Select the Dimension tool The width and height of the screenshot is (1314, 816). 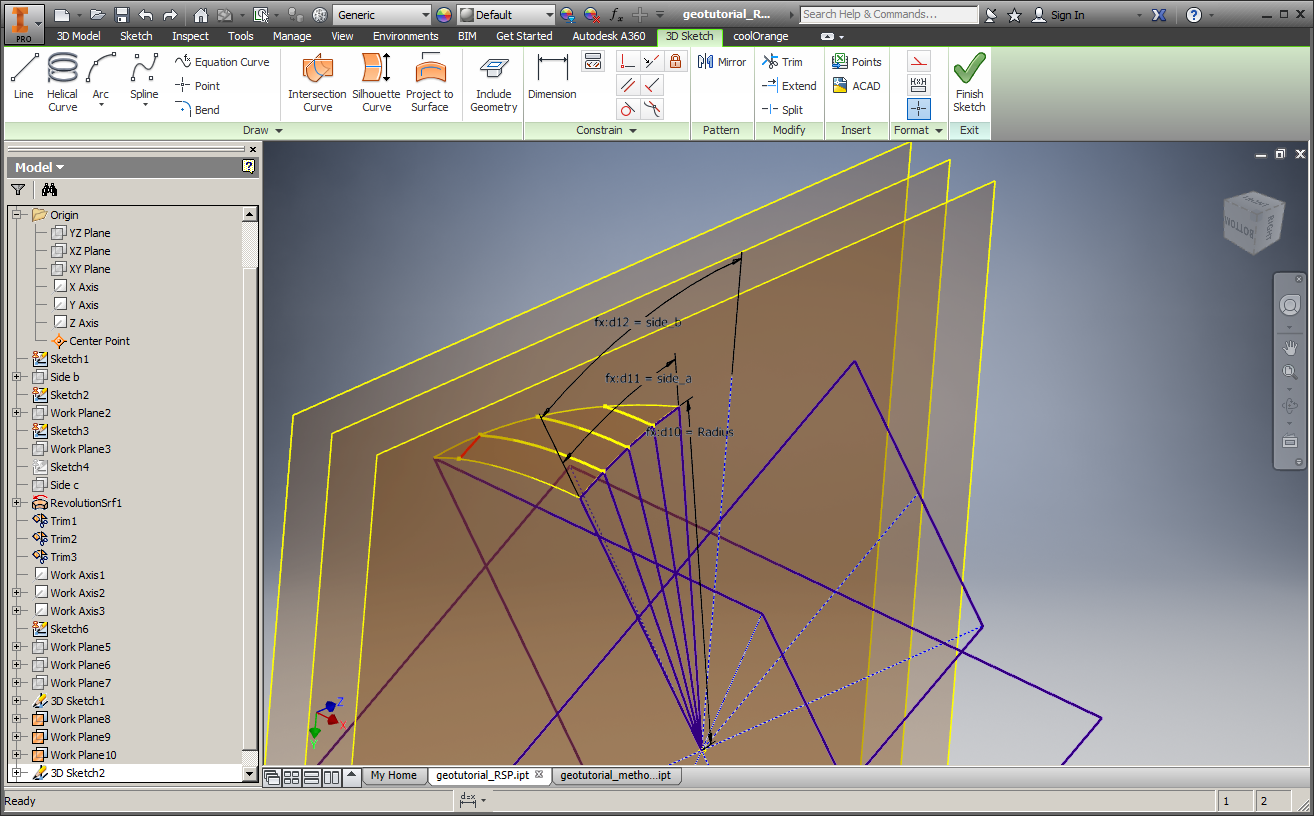pos(552,77)
